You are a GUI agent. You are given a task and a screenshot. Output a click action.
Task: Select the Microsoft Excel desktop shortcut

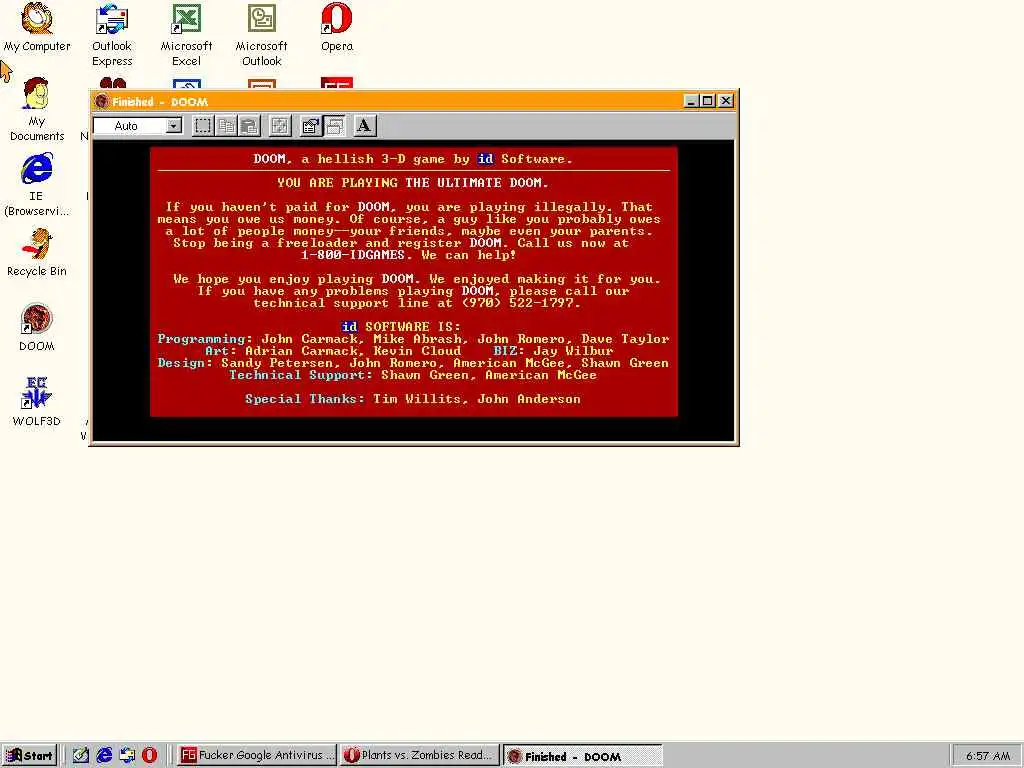coord(186,35)
